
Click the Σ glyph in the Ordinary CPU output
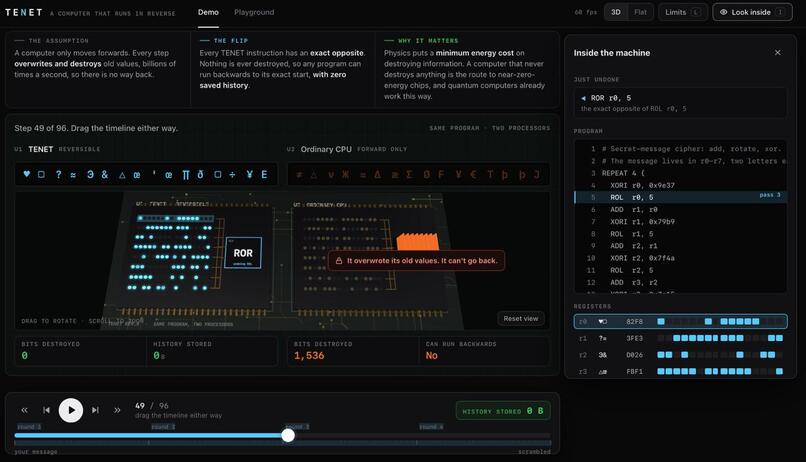(409, 175)
